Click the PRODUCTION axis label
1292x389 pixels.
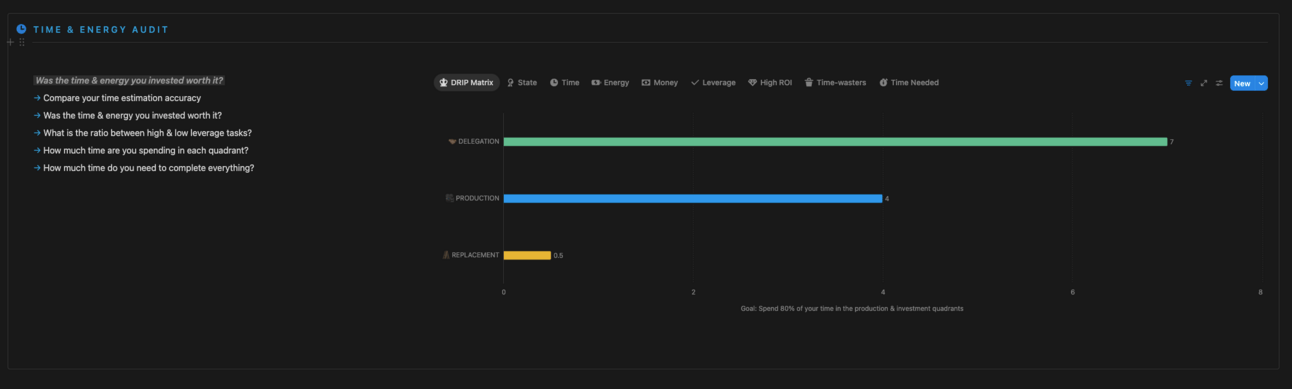[472, 198]
